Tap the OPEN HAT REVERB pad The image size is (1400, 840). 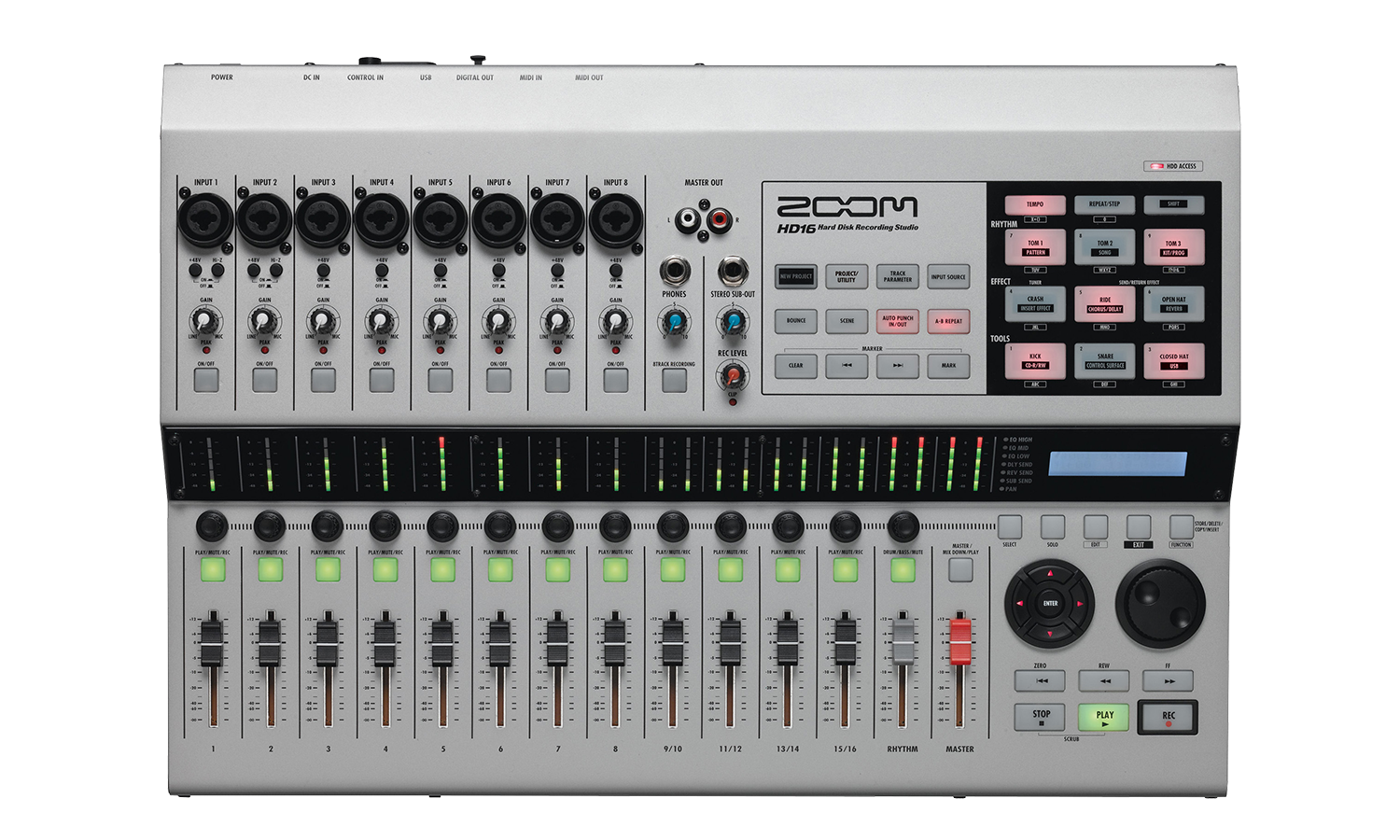coord(1173,304)
